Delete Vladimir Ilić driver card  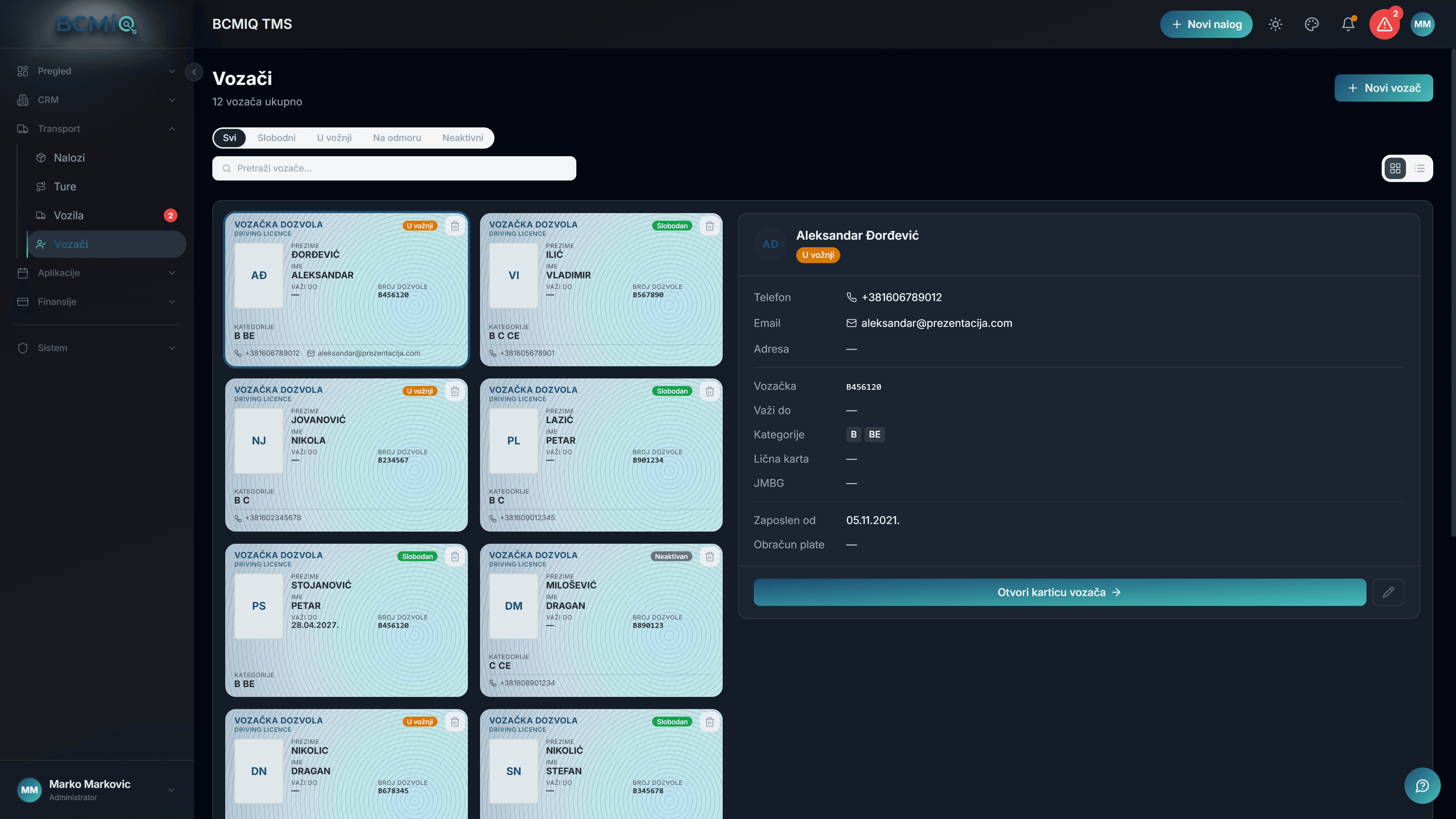(710, 226)
